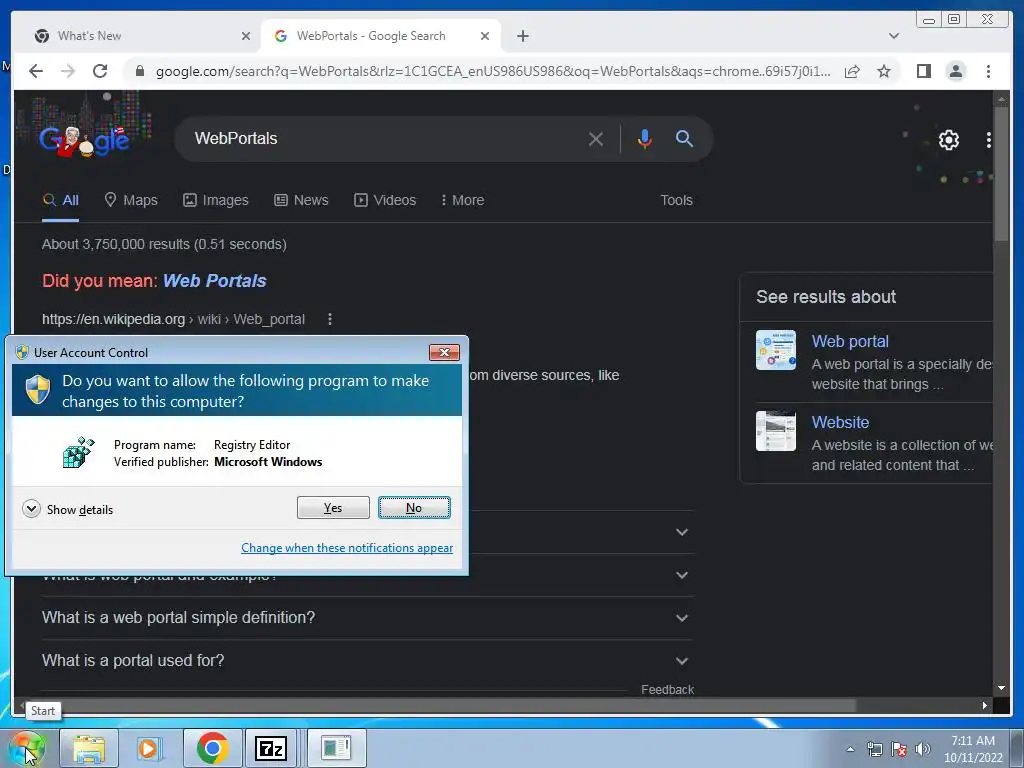The image size is (1024, 768).
Task: Click No in User Account Control
Action: pos(414,507)
